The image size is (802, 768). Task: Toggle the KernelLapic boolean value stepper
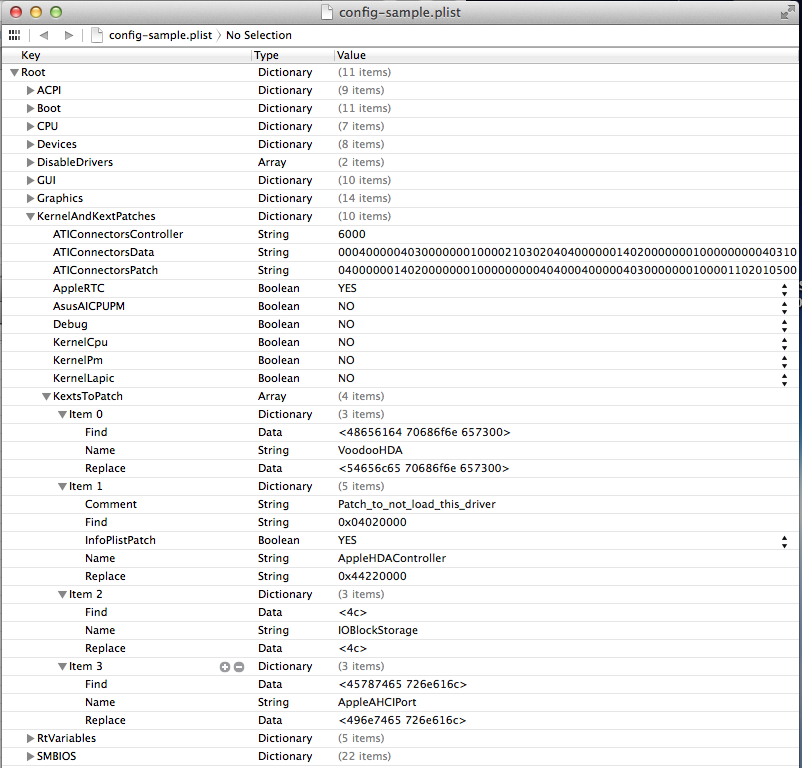784,379
